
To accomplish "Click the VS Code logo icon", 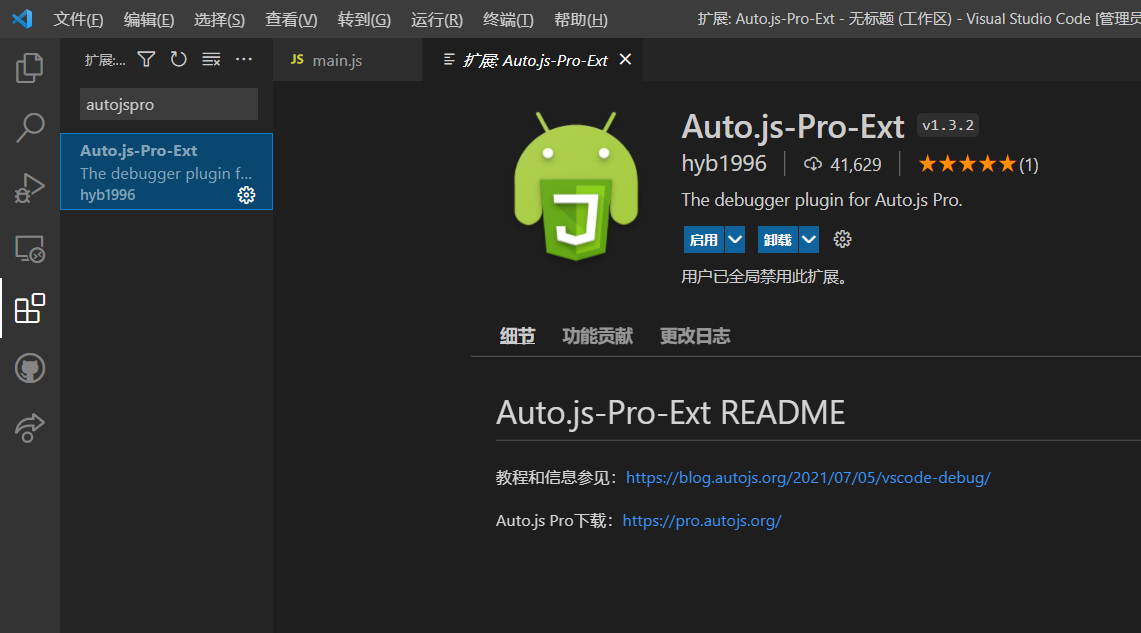I will (23, 19).
